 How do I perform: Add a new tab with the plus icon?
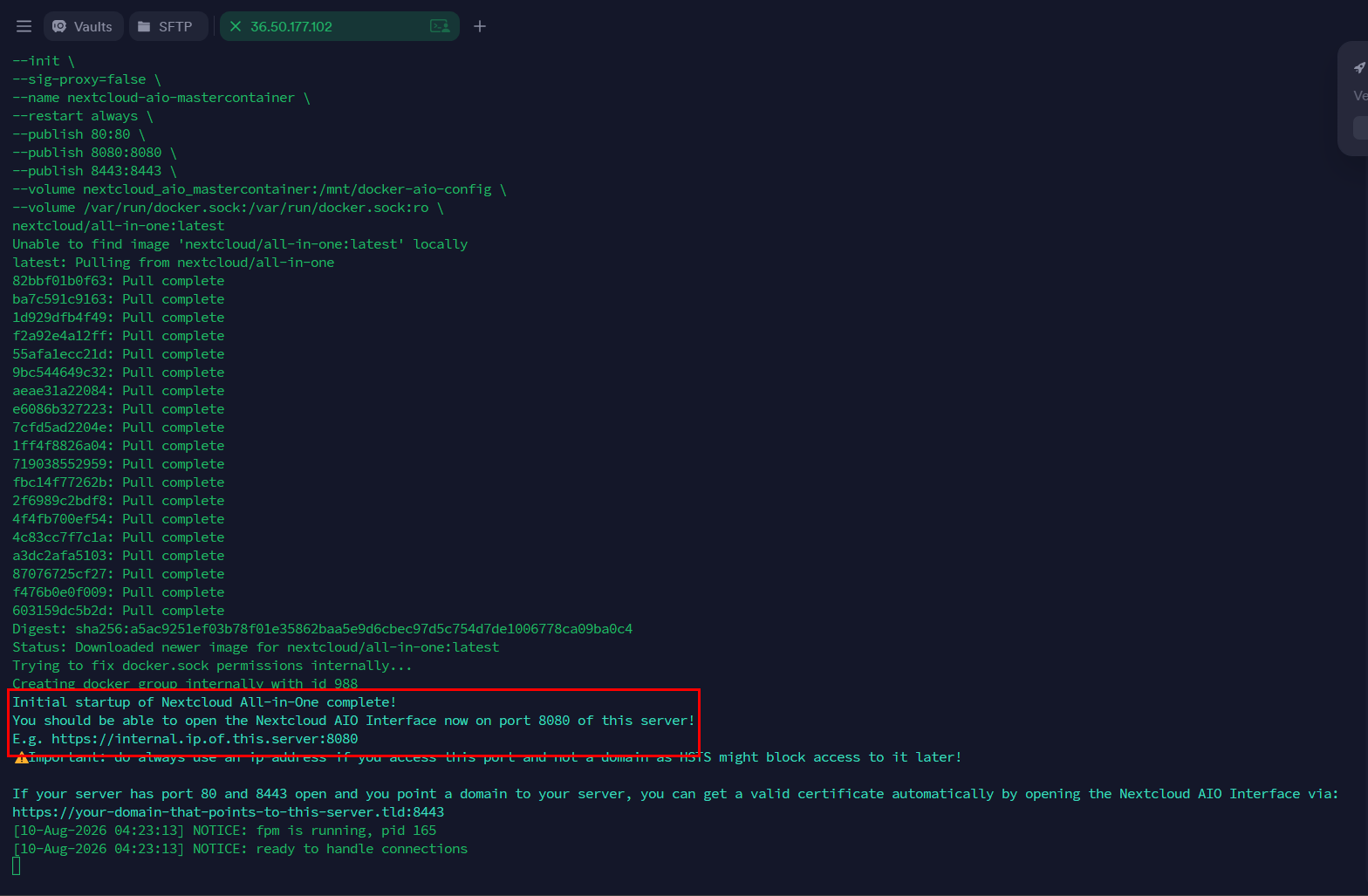click(x=479, y=26)
